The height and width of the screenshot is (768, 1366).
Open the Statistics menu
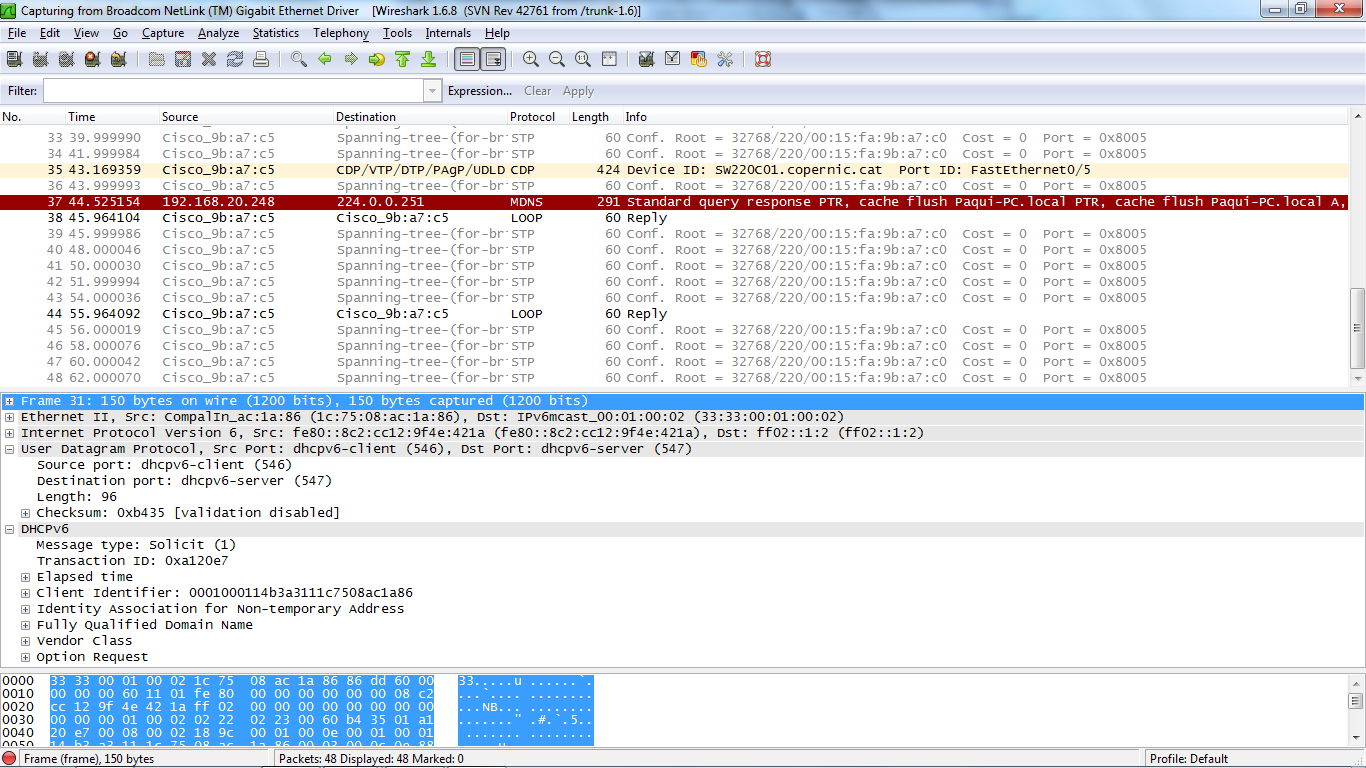pos(275,33)
